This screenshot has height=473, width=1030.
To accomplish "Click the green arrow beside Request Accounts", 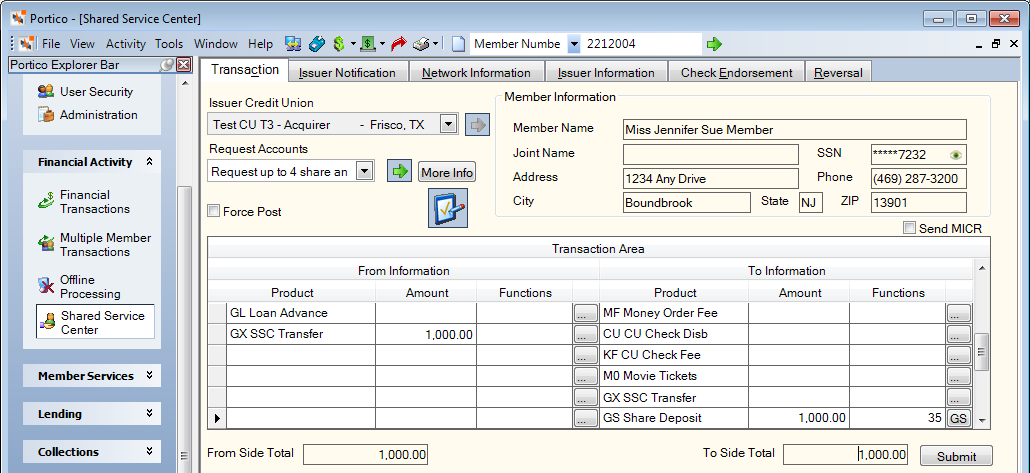I will click(399, 172).
